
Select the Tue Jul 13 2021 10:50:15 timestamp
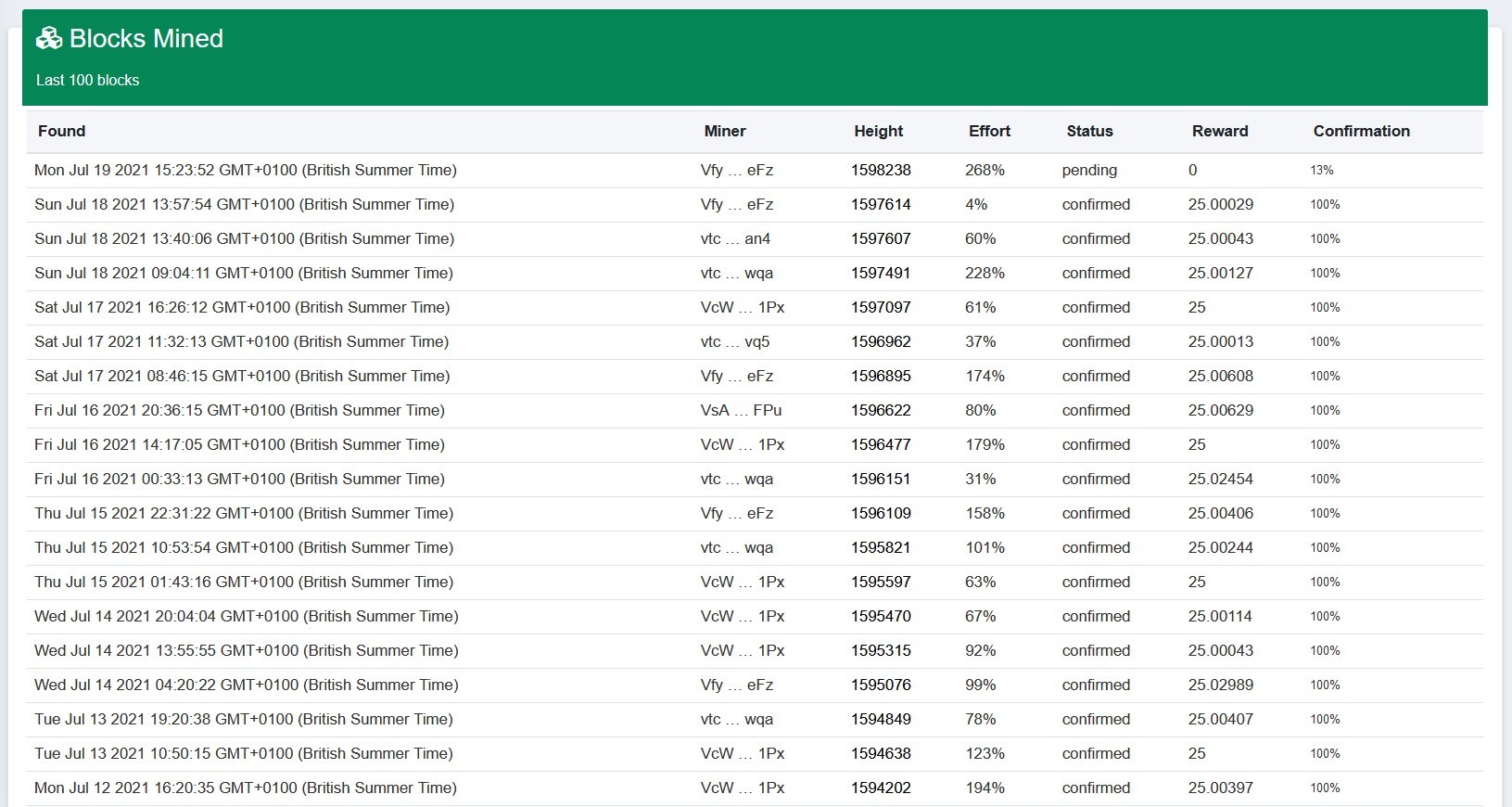244,753
